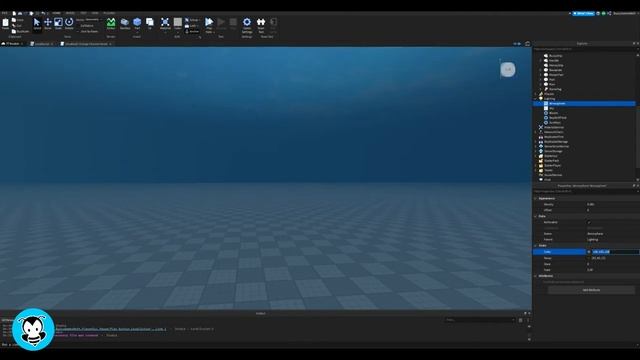Click the Duplicate button in Clipboard group
The height and width of the screenshot is (360, 640).
(x=20, y=31)
